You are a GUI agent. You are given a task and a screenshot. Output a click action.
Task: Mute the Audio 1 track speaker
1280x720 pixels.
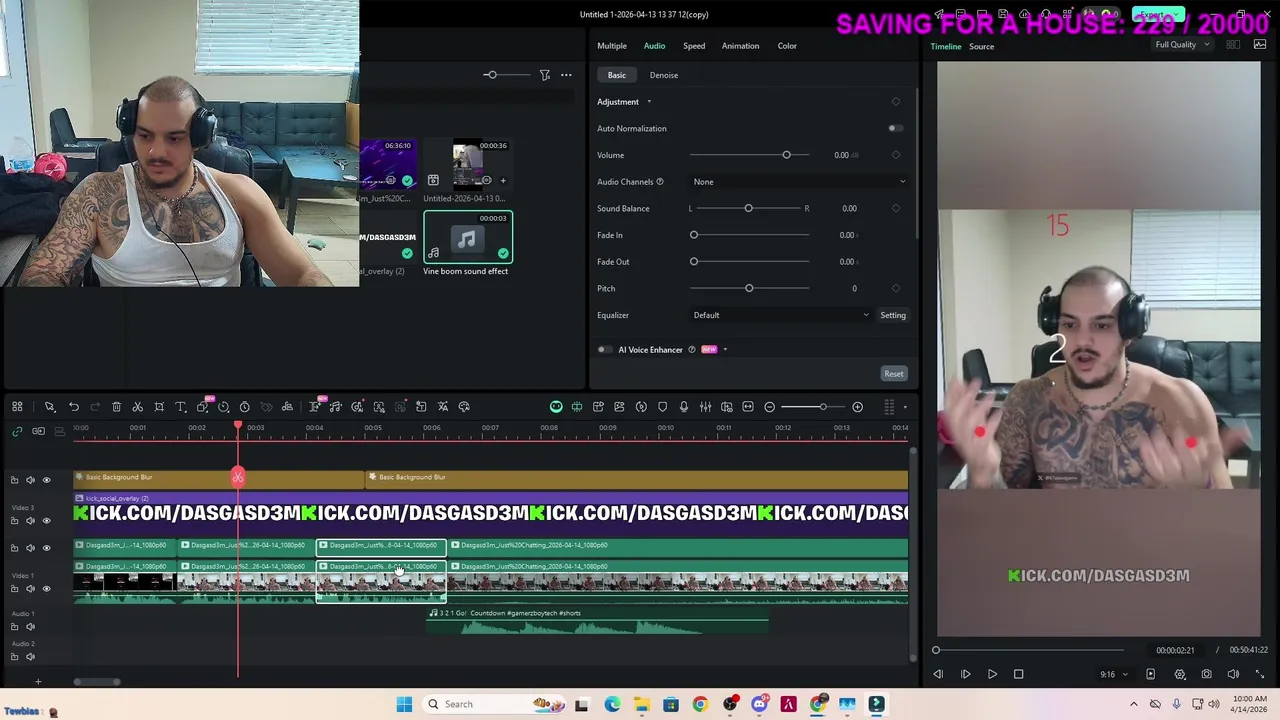[x=30, y=627]
